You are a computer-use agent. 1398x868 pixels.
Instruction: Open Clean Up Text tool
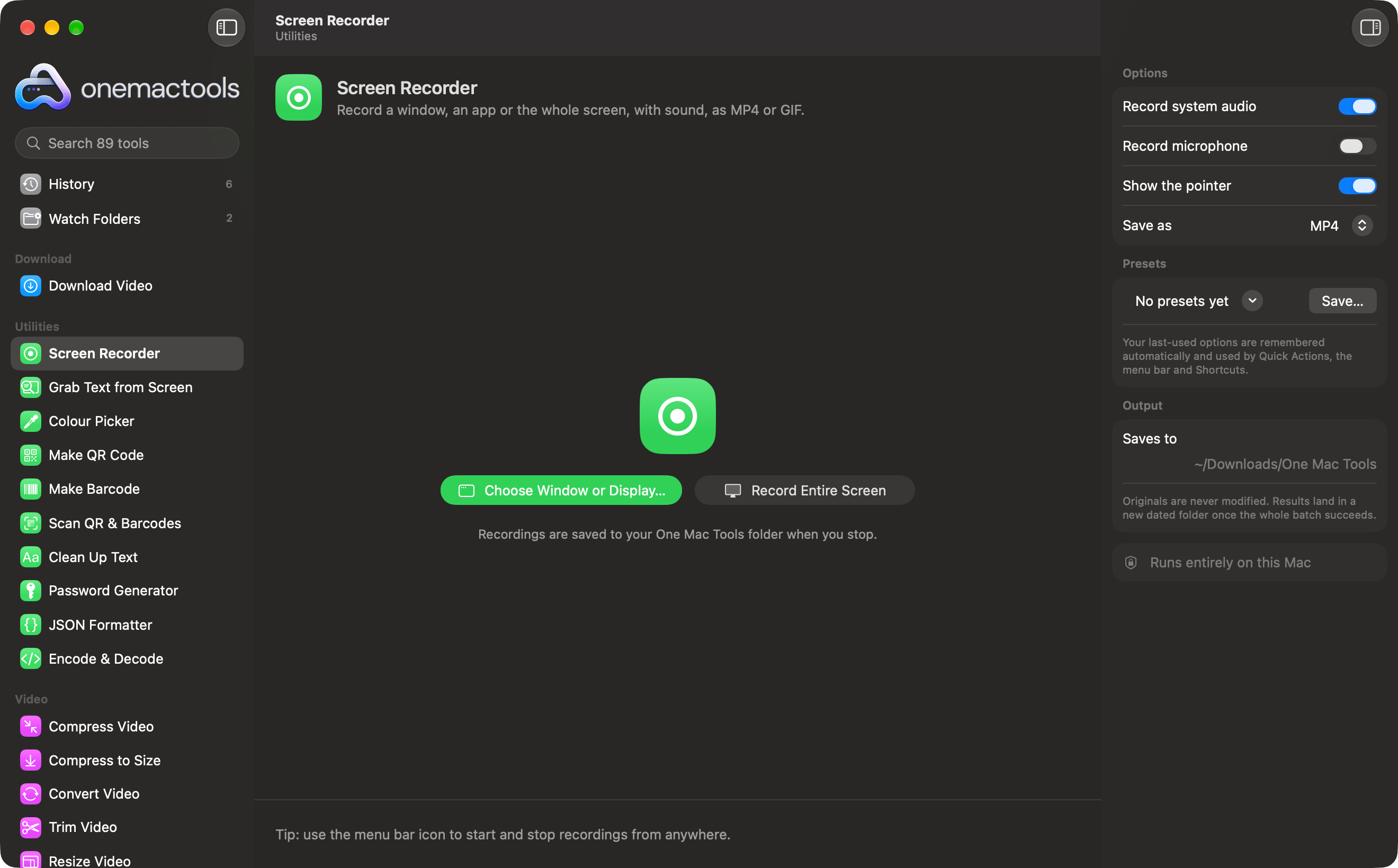click(x=127, y=557)
